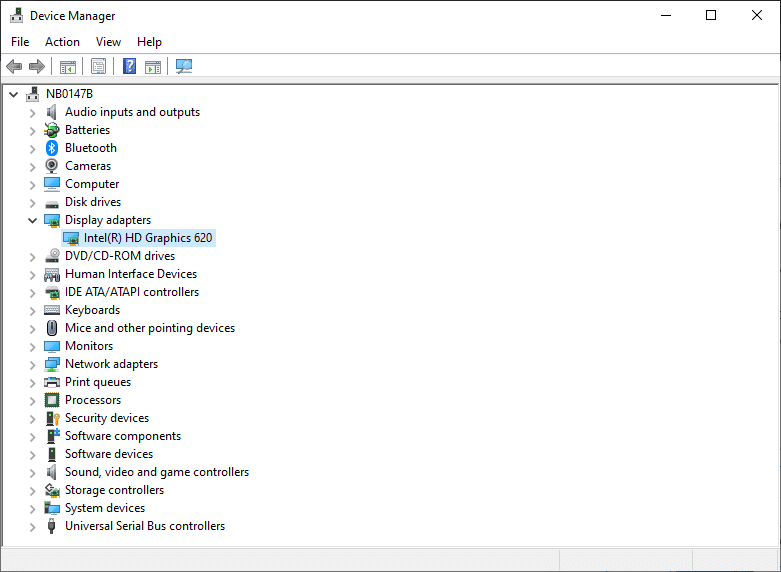Expand the Network adapters category

pos(32,364)
